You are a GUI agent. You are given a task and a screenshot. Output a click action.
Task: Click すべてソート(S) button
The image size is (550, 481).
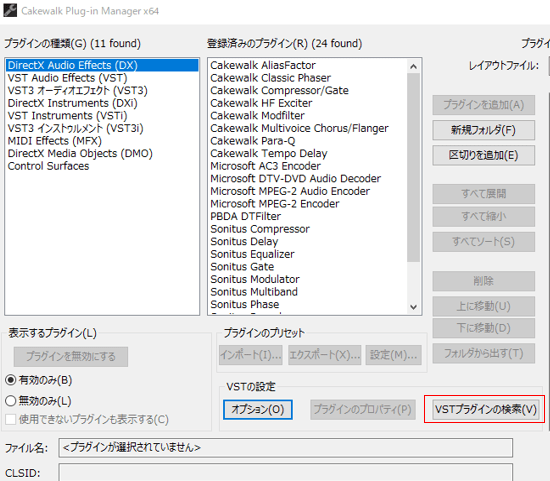pyautogui.click(x=484, y=242)
